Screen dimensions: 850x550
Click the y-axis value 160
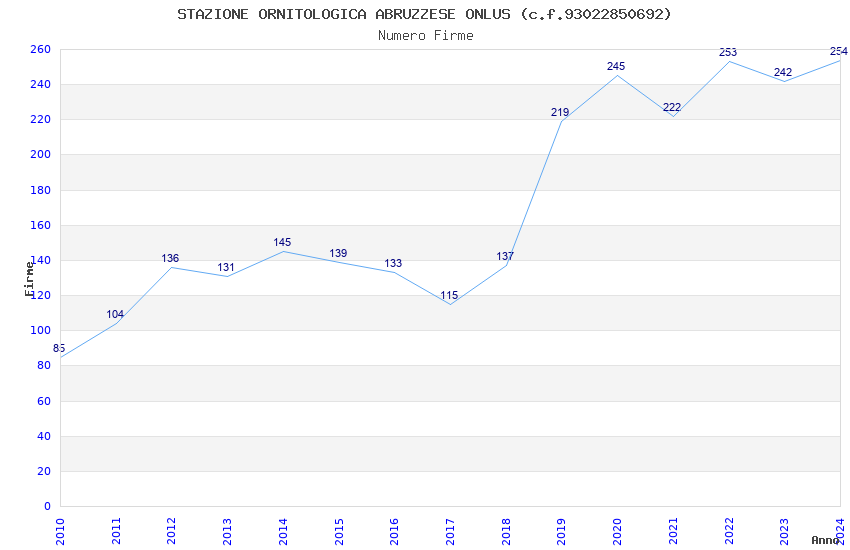(41, 225)
